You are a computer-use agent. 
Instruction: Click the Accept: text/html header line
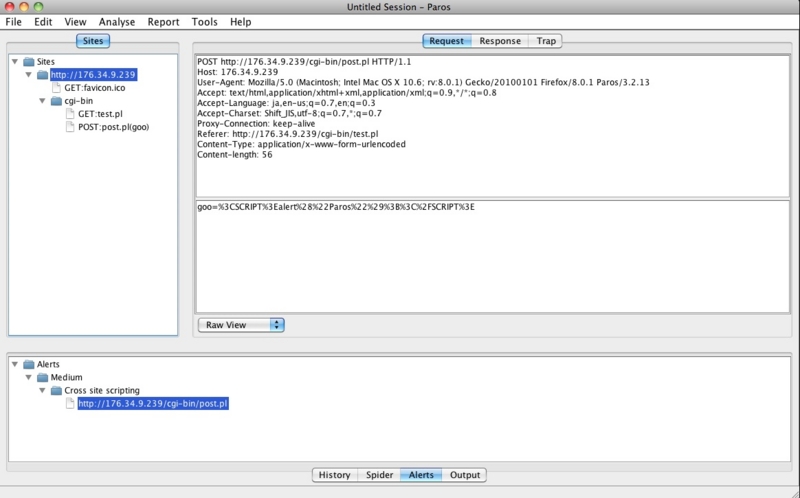[x=347, y=93]
